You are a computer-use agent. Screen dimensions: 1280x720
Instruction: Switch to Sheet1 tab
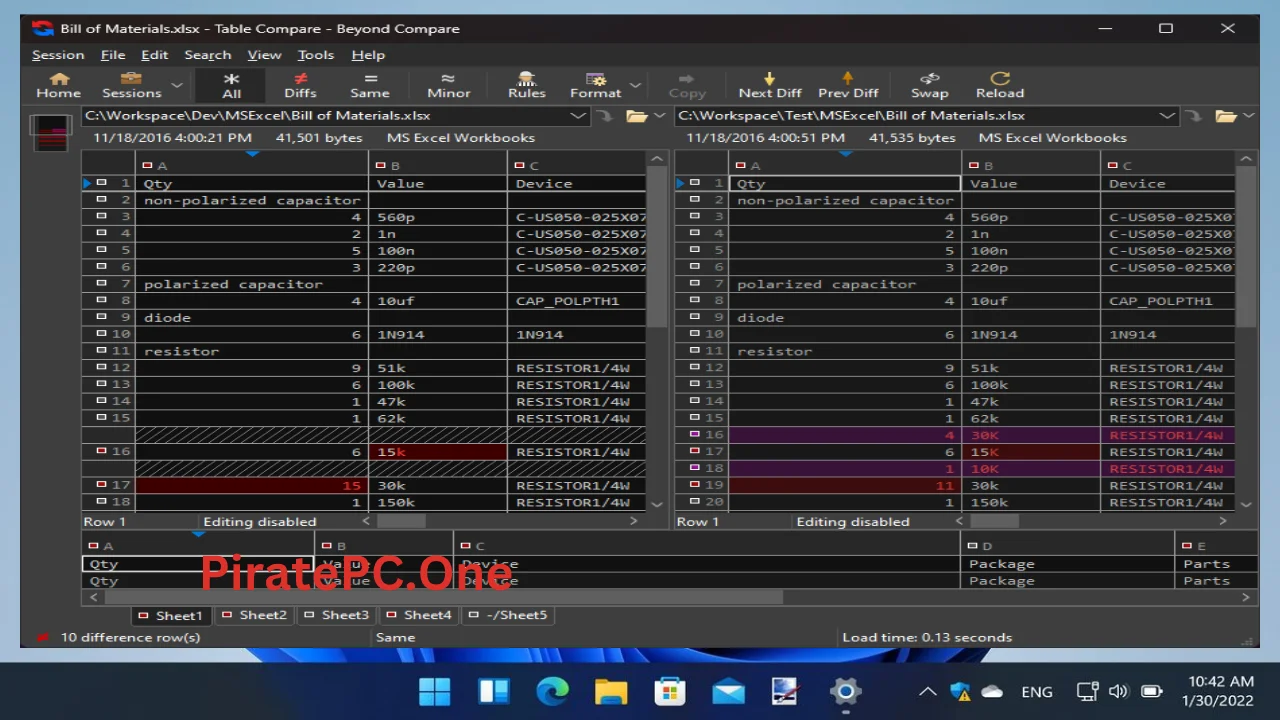coord(169,615)
